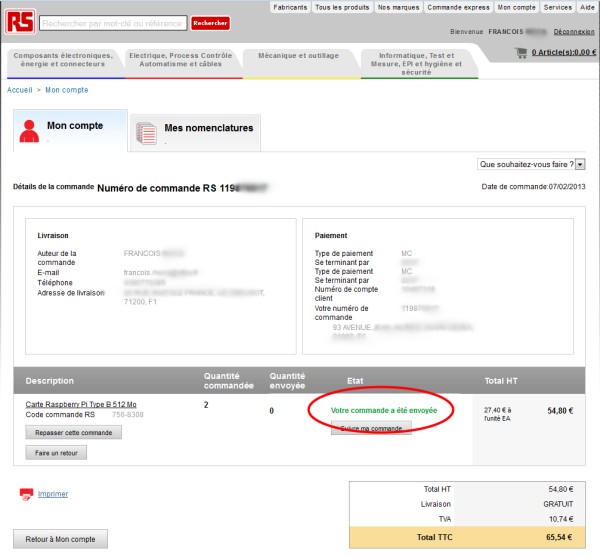Open the Nos marques menu
This screenshot has height=558, width=600.
[x=398, y=7]
